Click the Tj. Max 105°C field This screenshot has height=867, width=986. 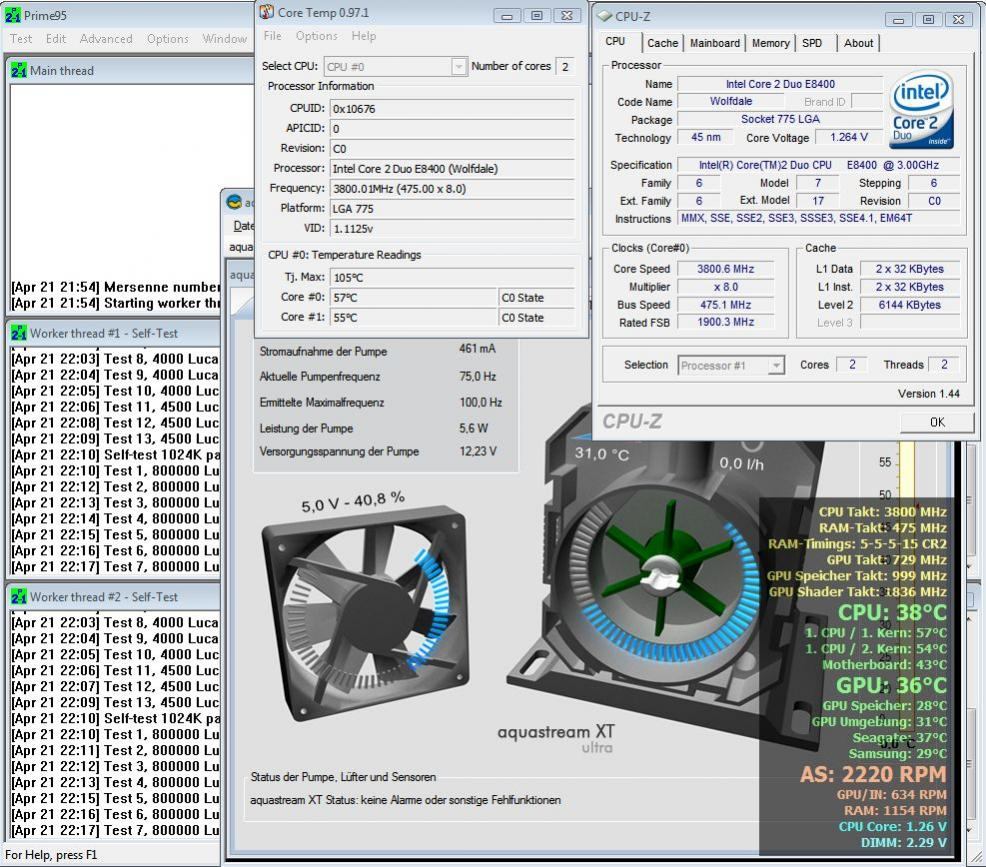point(451,277)
